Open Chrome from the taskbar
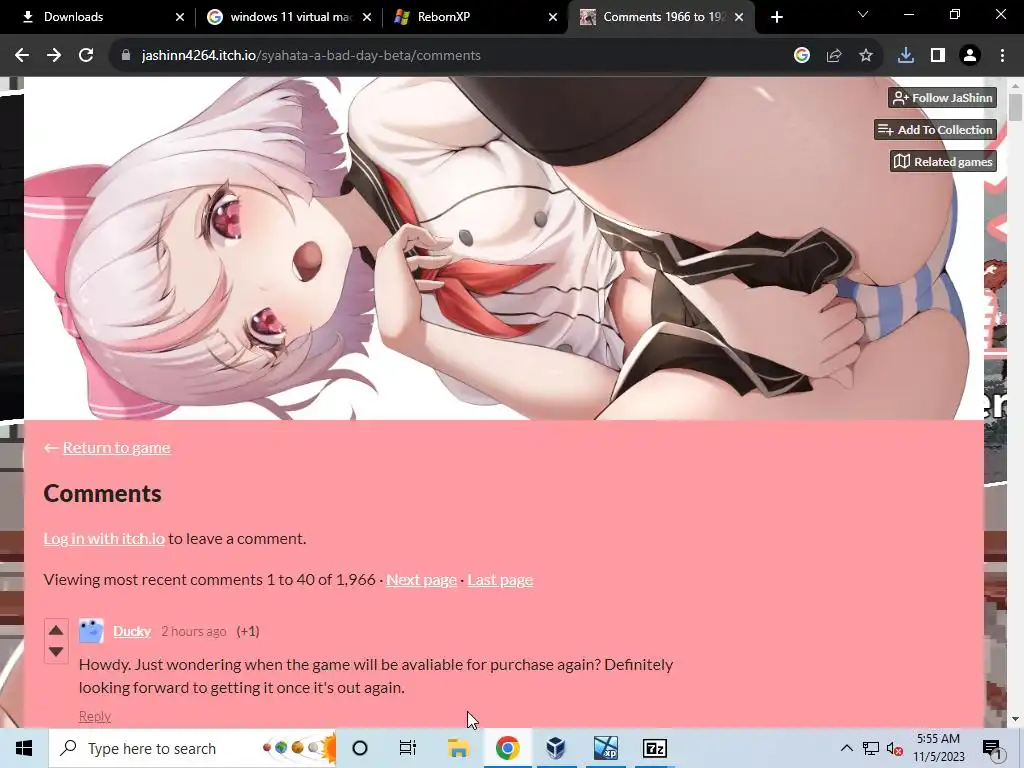The width and height of the screenshot is (1024, 768). (x=507, y=748)
